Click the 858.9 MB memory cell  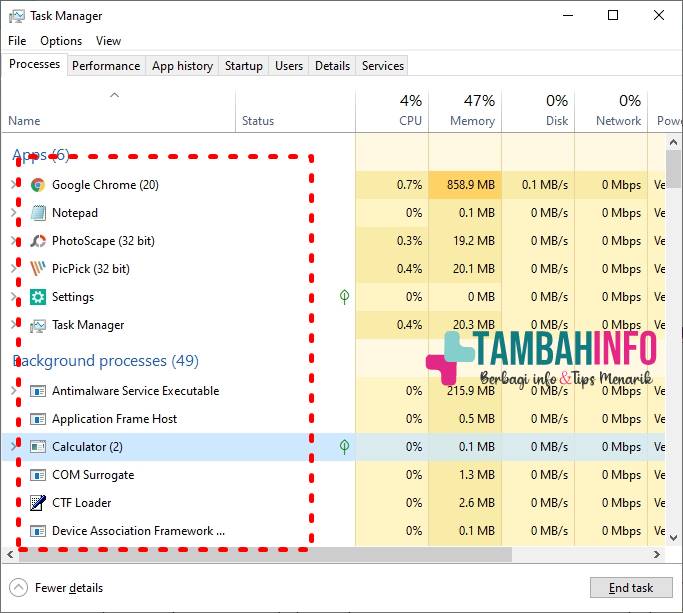465,185
